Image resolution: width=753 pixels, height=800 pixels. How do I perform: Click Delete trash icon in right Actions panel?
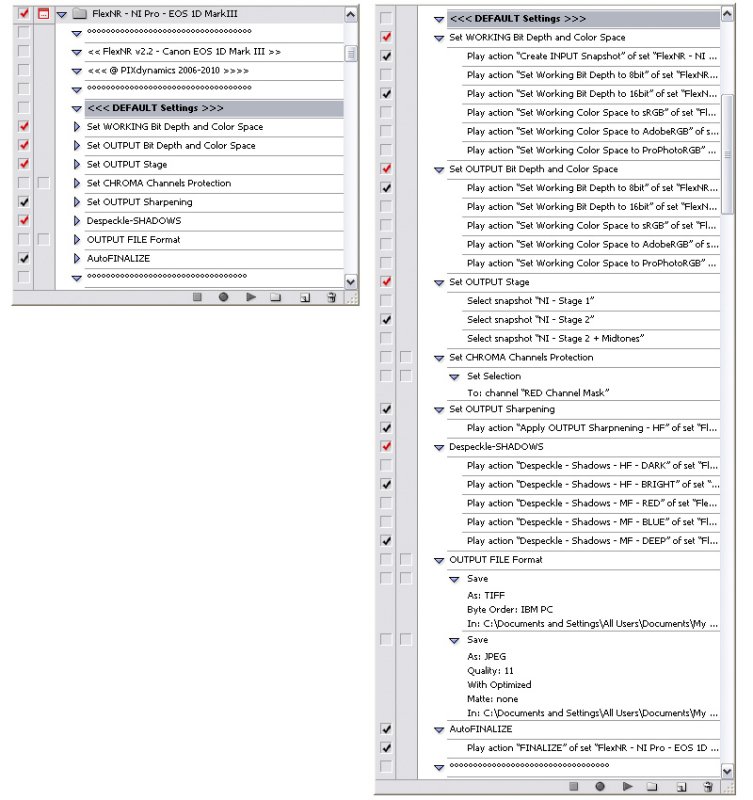click(708, 786)
